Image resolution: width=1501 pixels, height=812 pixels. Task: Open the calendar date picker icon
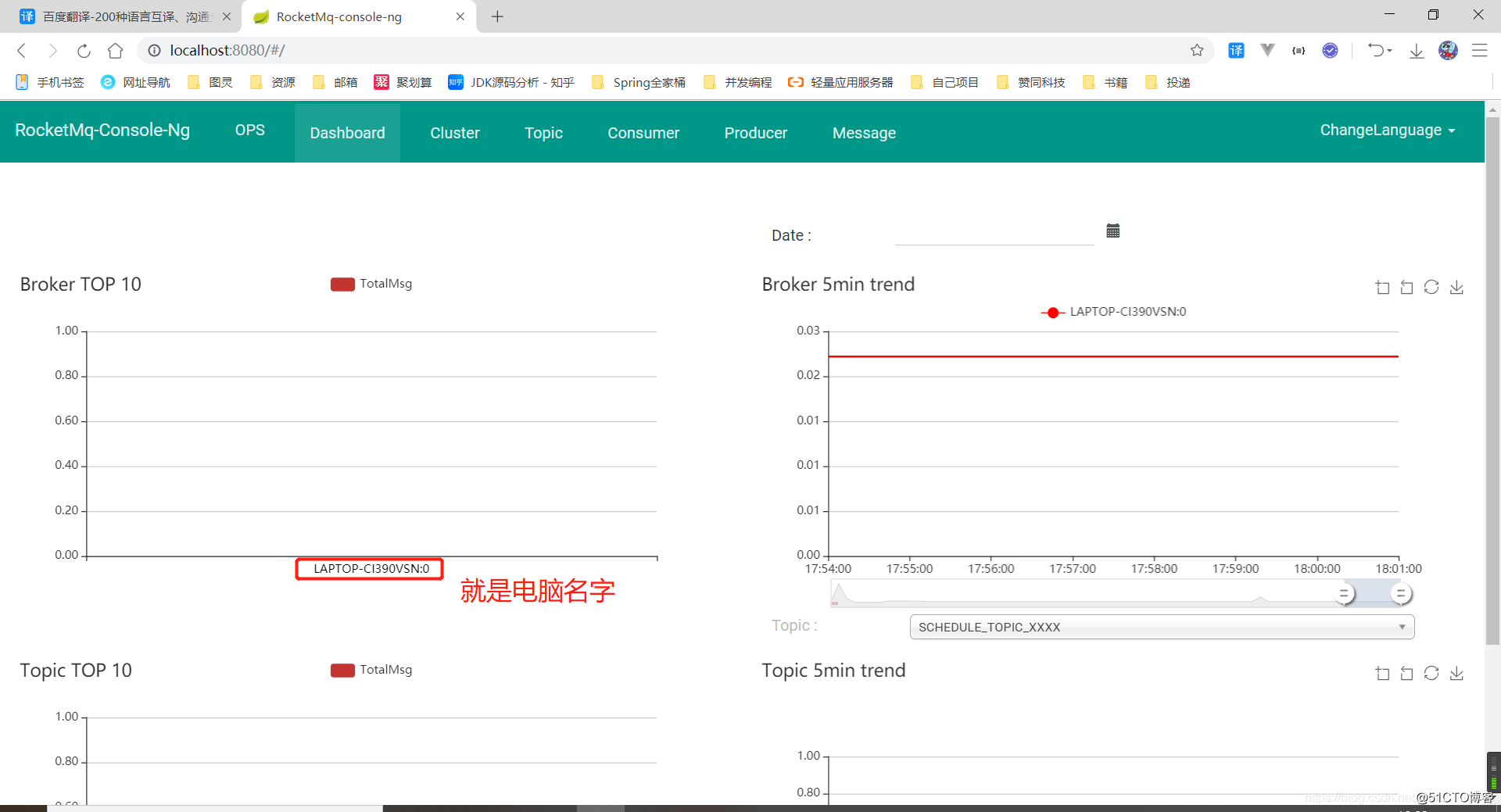1113,231
